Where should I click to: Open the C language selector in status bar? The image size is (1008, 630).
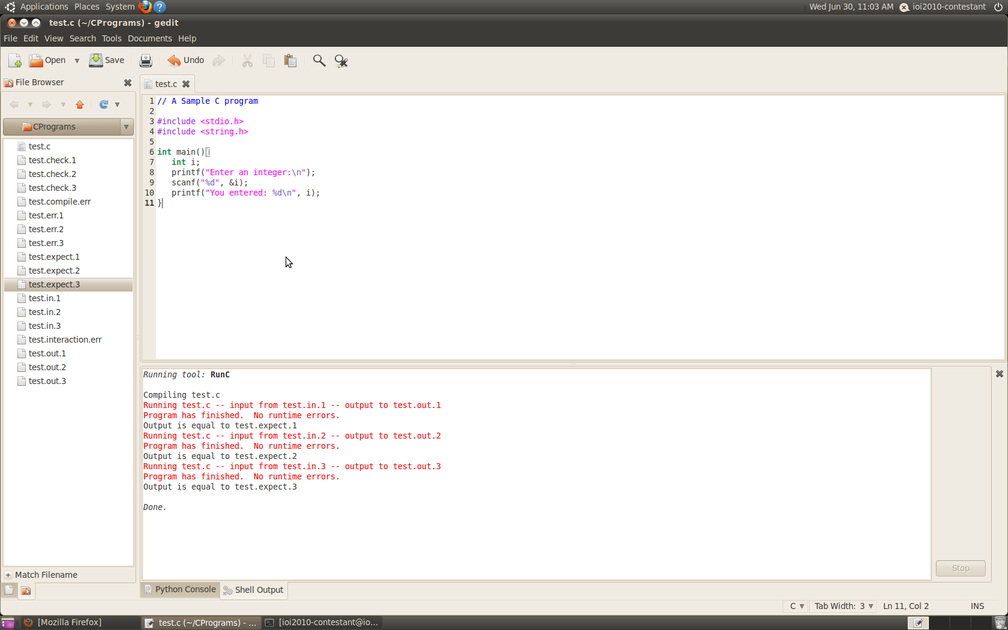[x=796, y=606]
